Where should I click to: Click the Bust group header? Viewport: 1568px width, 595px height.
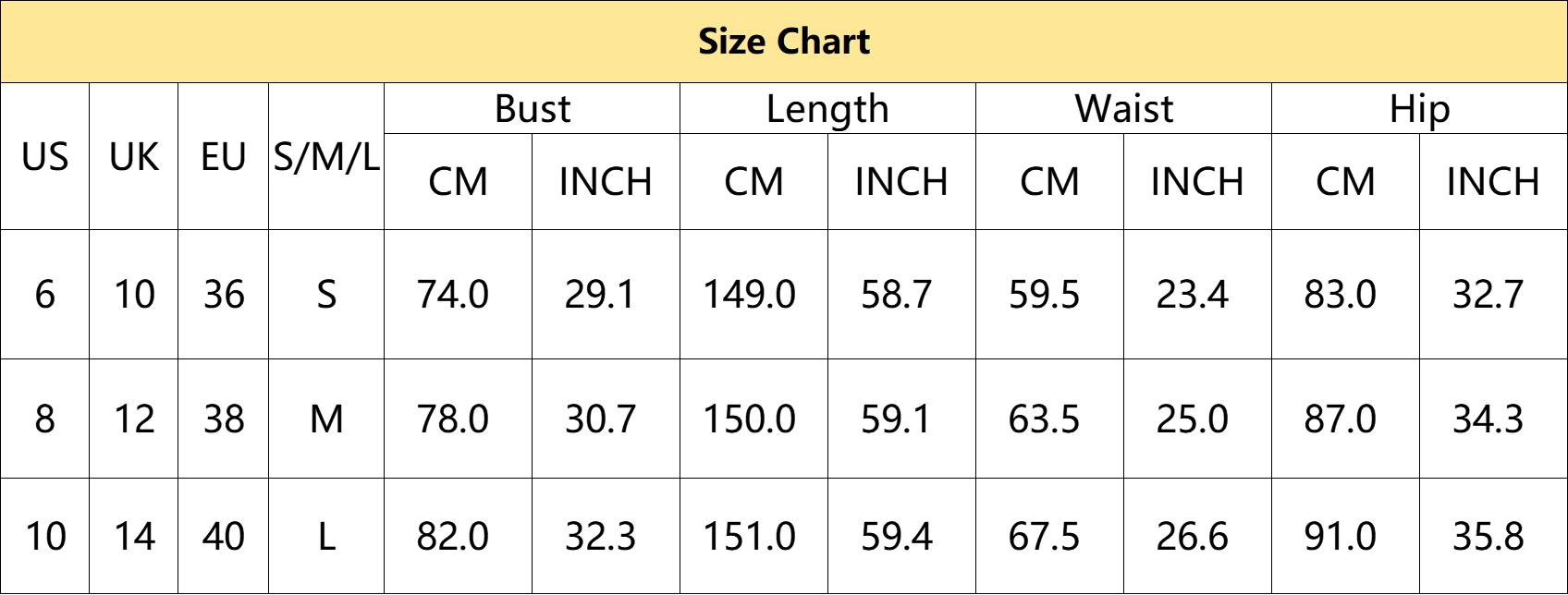pos(533,109)
